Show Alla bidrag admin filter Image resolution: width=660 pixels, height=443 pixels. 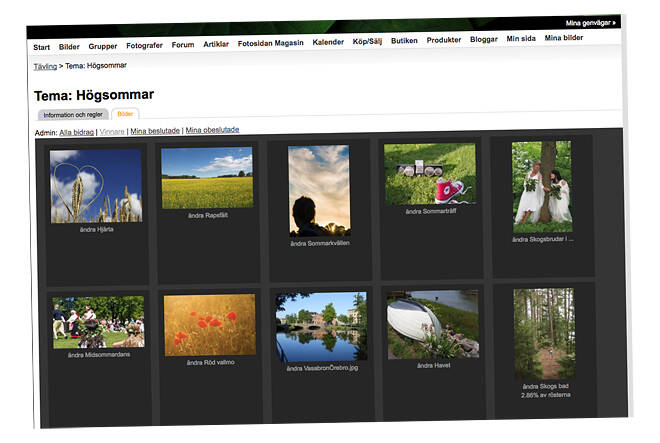coord(78,131)
